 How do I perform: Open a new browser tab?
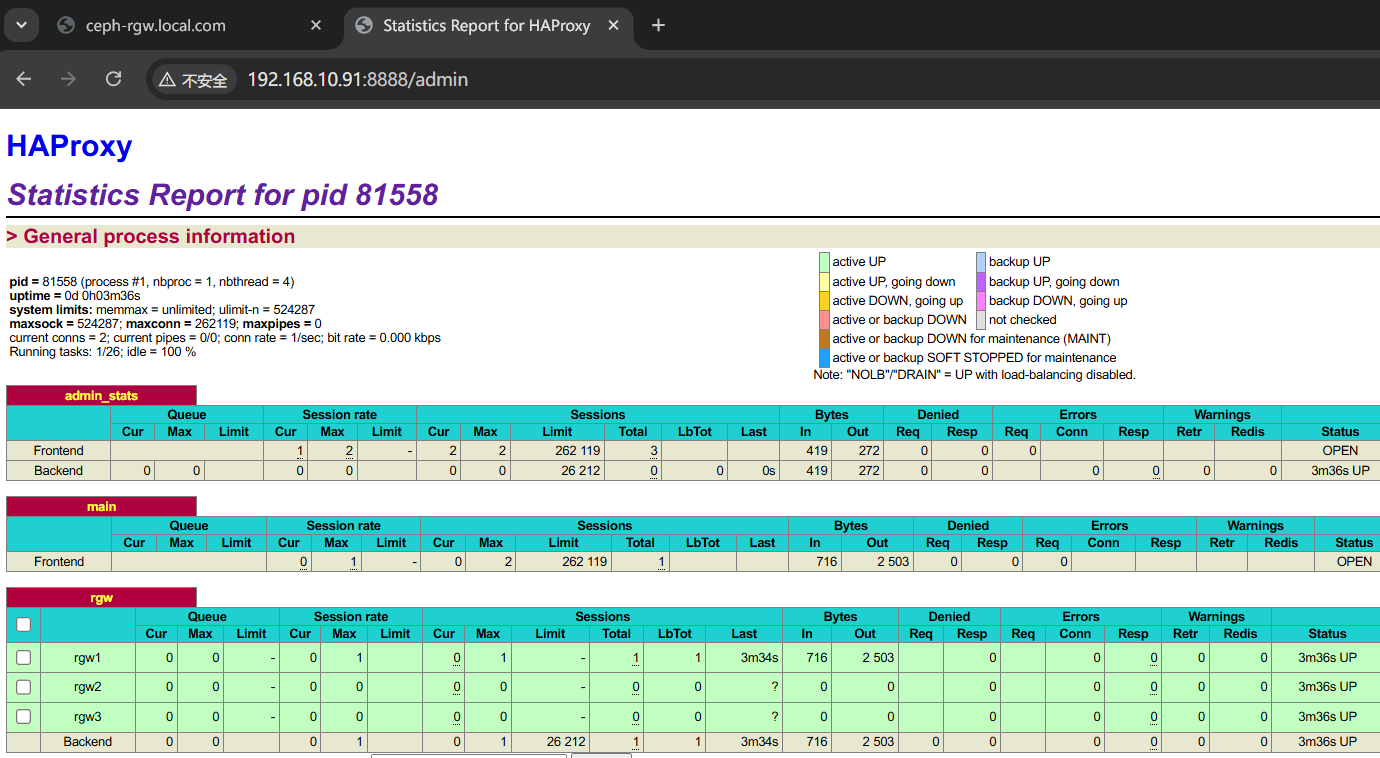click(x=658, y=25)
